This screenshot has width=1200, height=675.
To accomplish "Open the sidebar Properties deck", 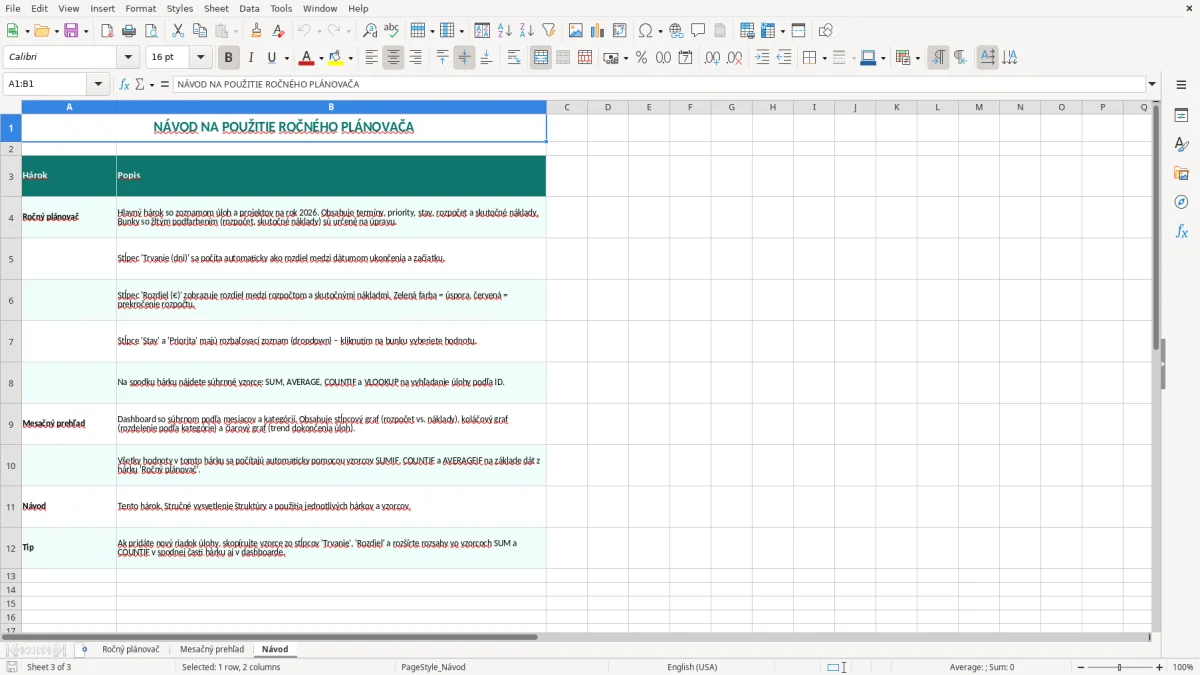I will (1181, 116).
